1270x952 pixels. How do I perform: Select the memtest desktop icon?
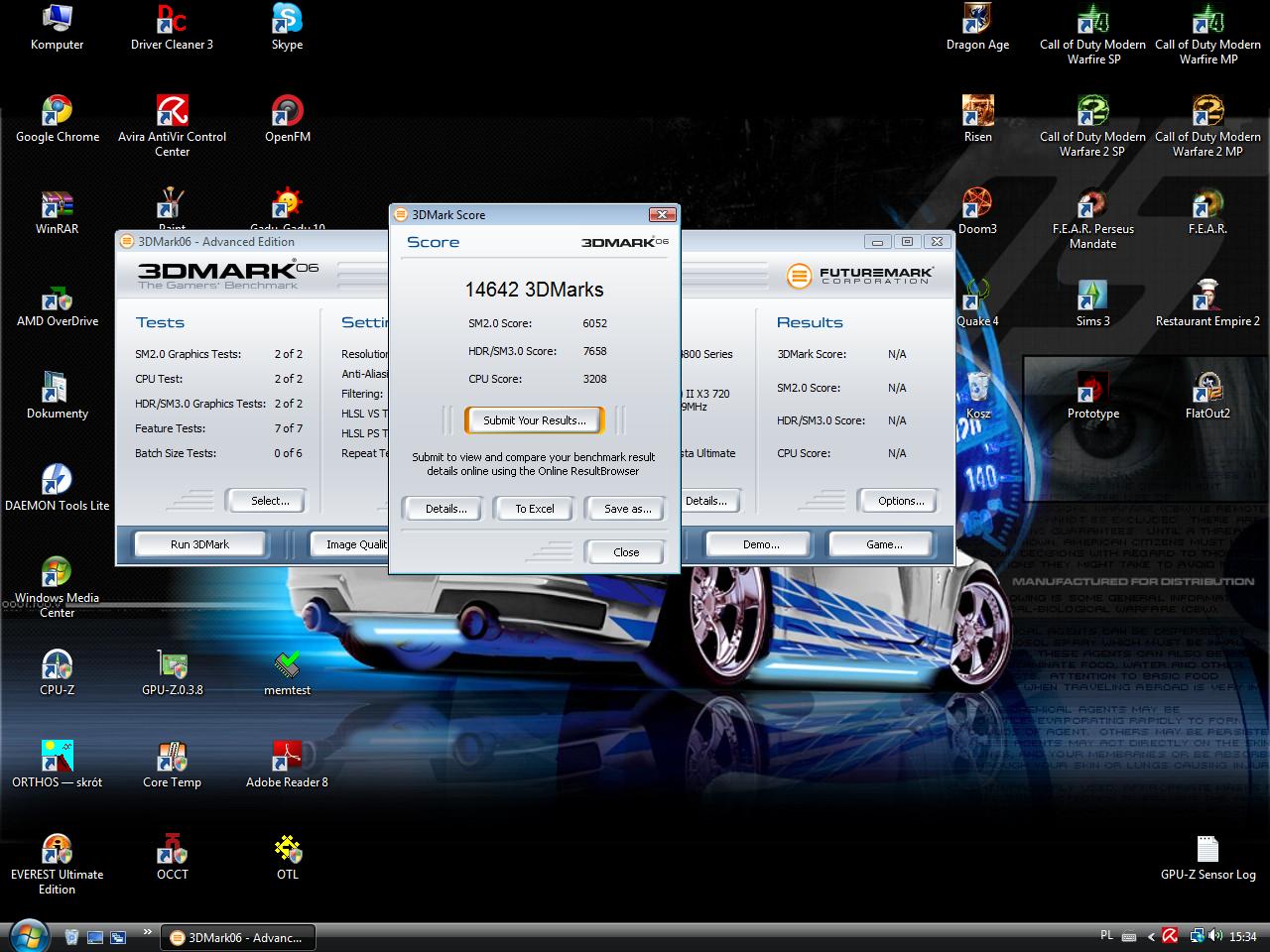pyautogui.click(x=287, y=672)
